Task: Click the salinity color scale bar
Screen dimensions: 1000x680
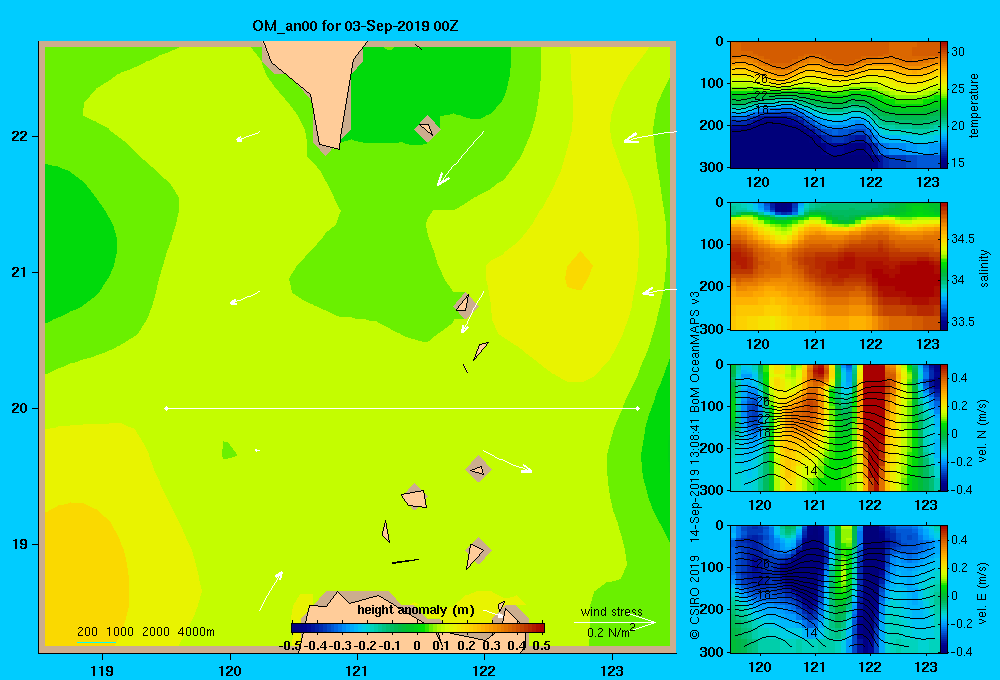Action: [x=944, y=266]
